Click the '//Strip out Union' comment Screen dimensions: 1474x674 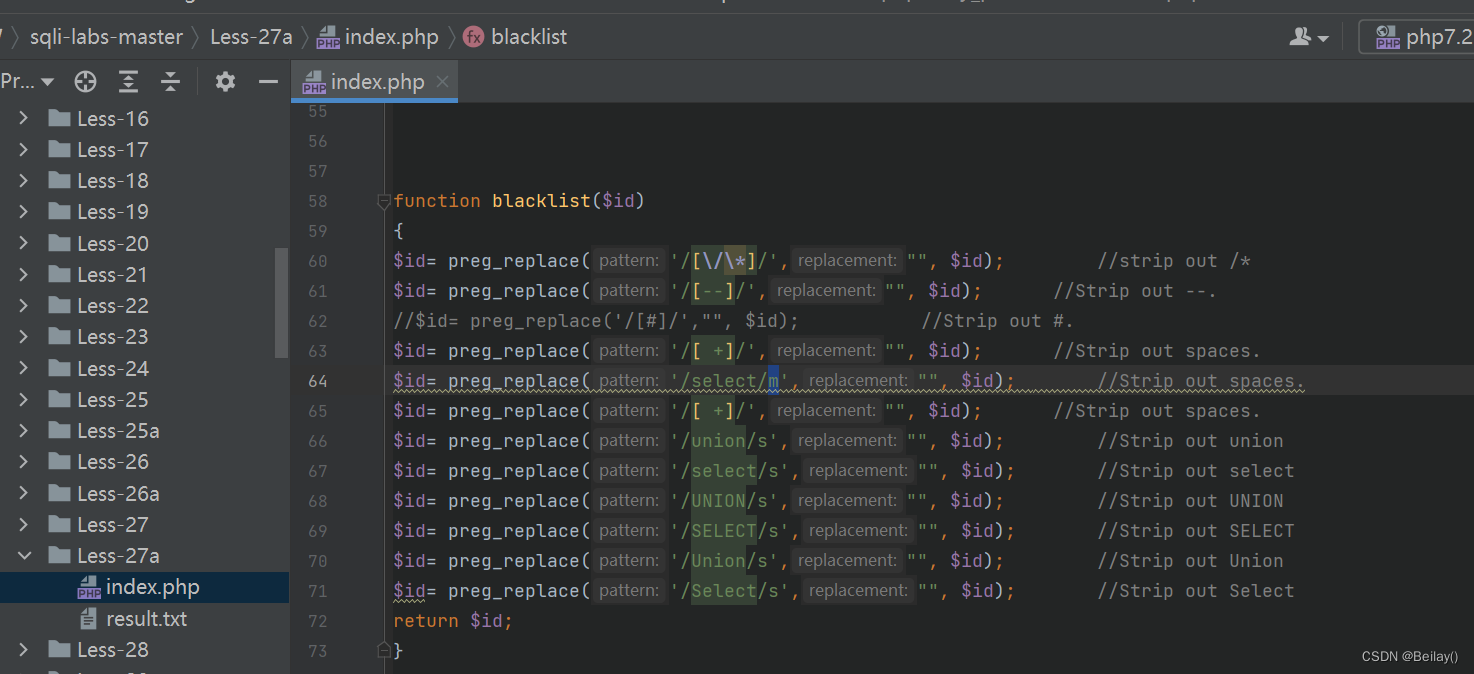(x=1190, y=561)
